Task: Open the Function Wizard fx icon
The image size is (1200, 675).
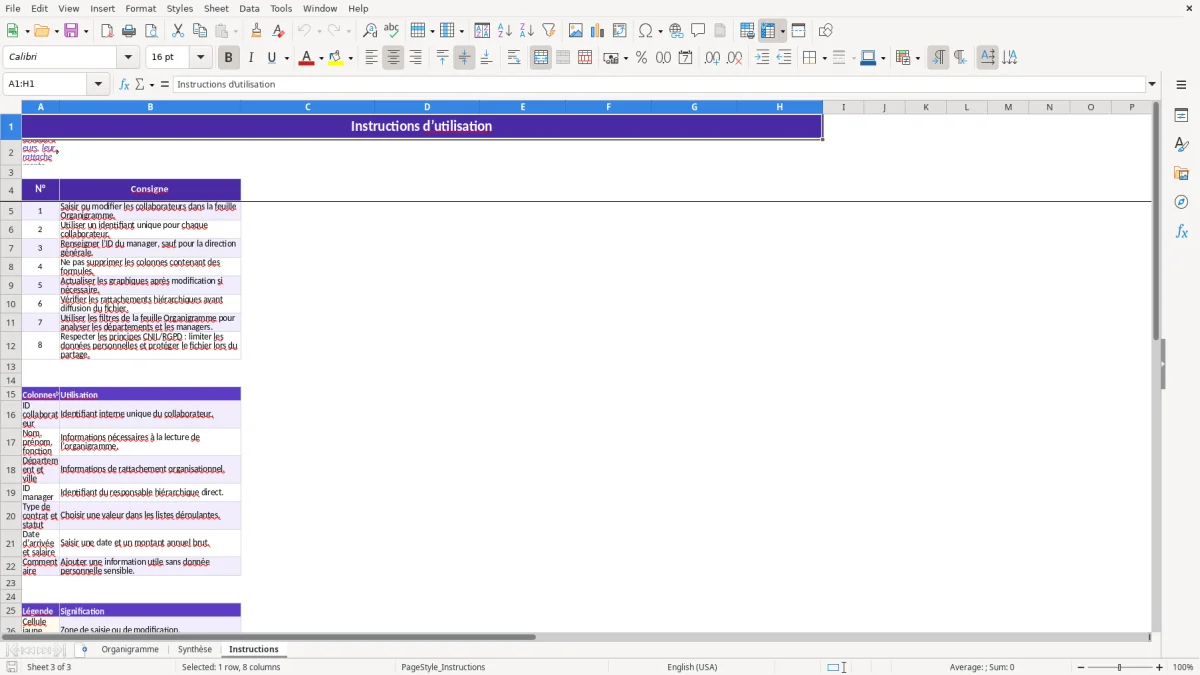Action: pos(124,84)
